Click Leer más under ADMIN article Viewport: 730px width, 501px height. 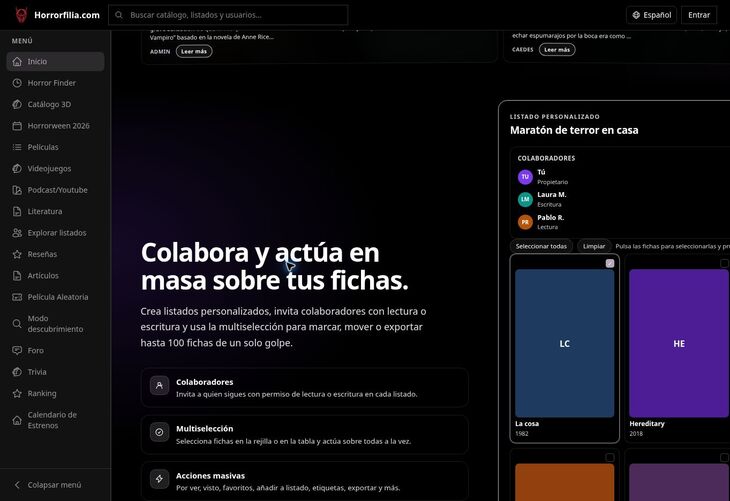coord(194,51)
